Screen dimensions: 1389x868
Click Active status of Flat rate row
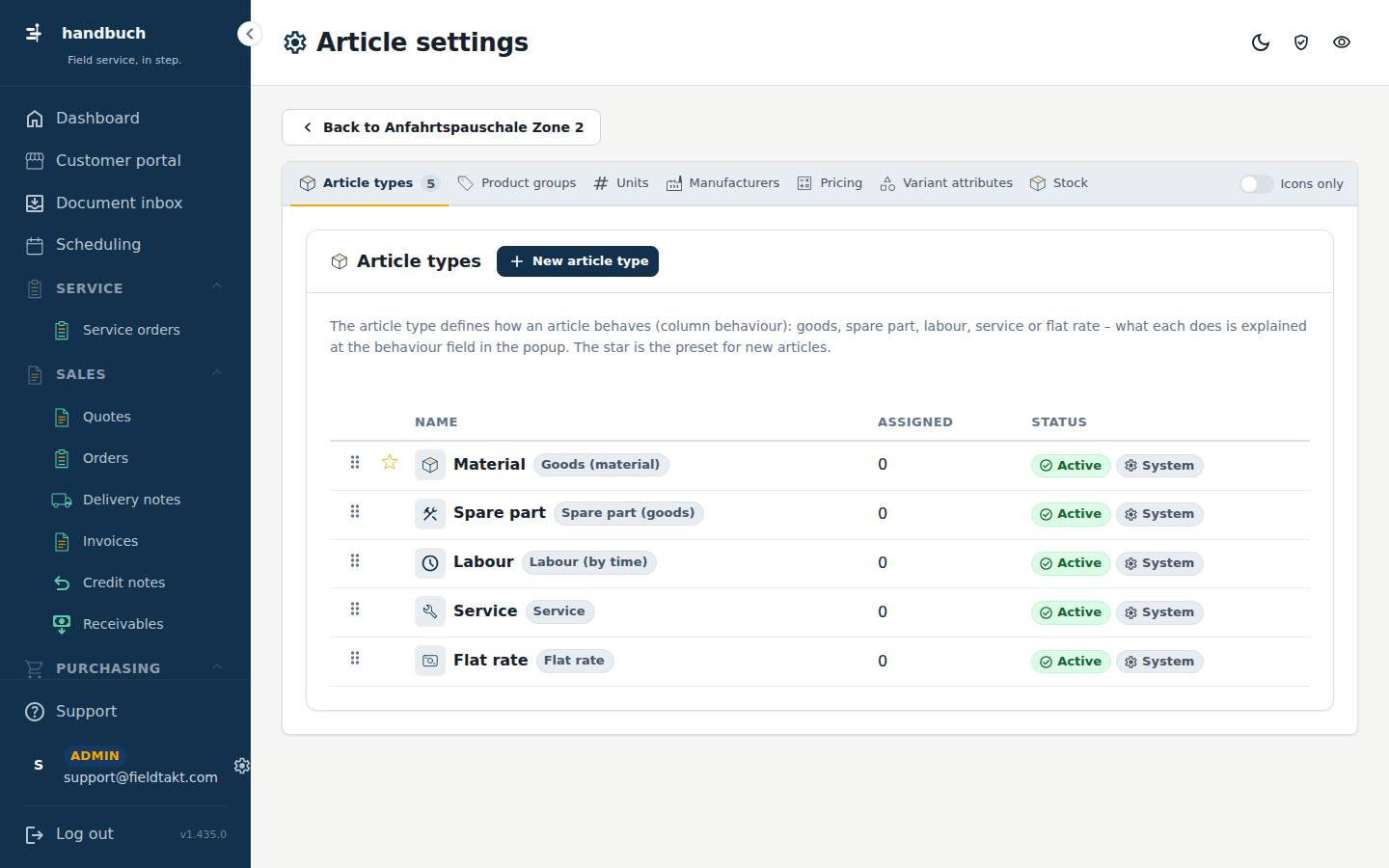[1071, 662]
